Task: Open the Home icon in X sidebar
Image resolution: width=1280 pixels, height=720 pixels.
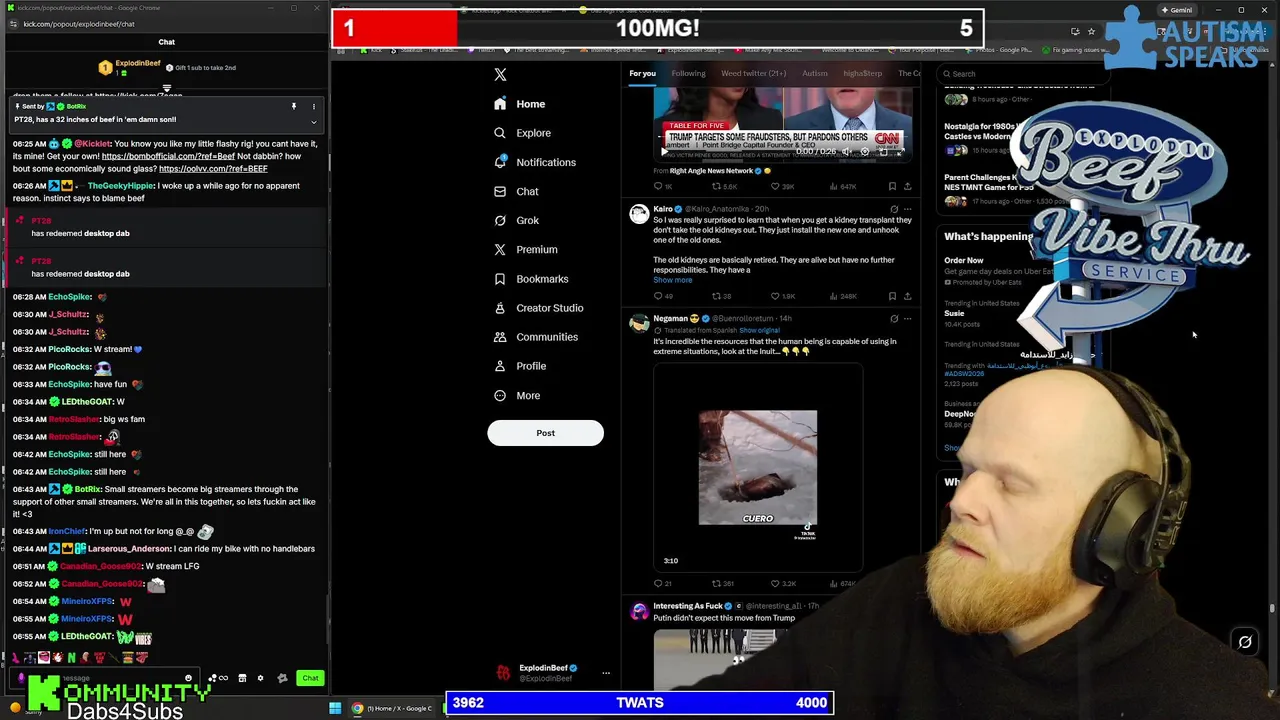Action: (500, 104)
